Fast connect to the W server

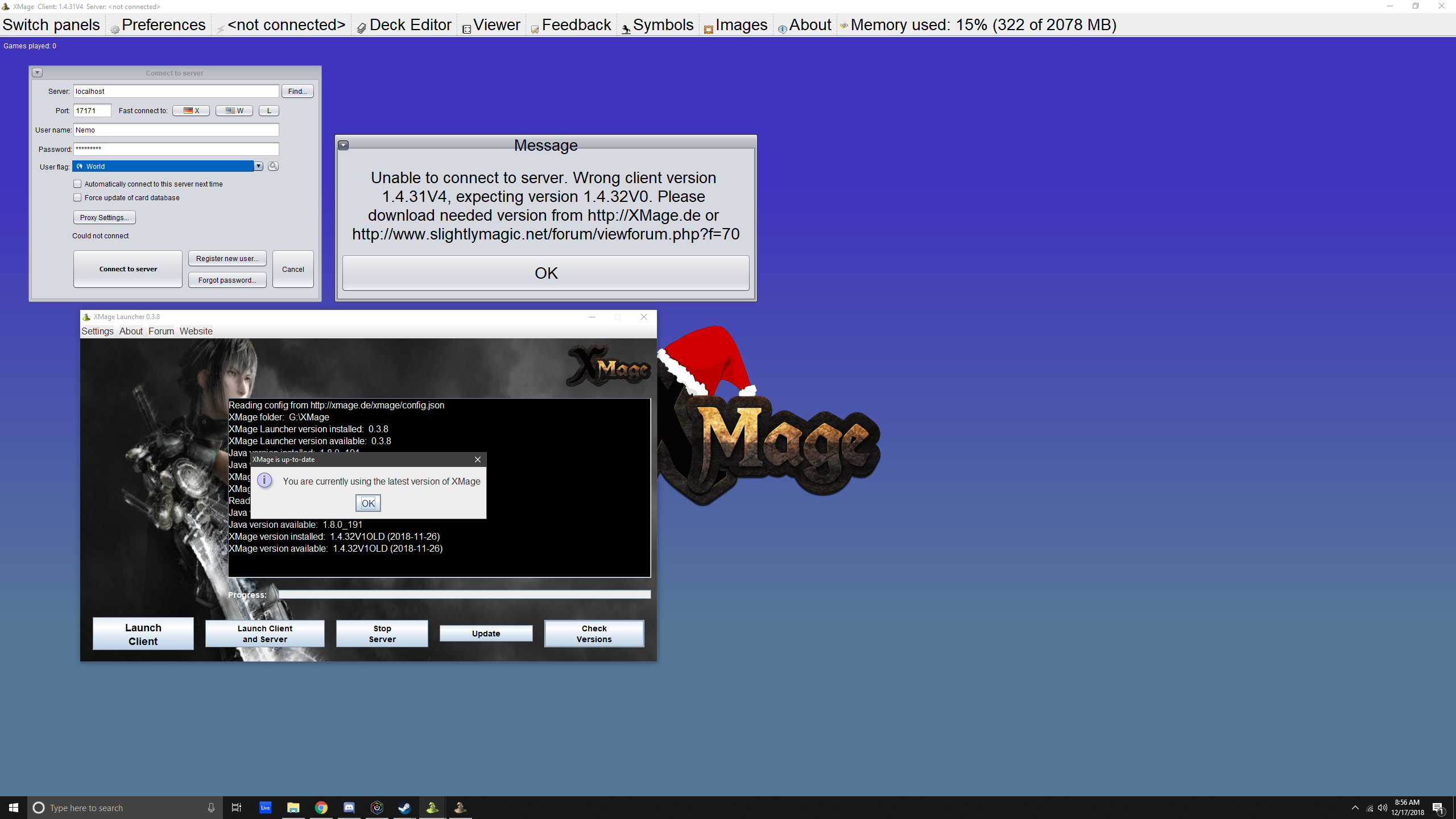click(x=234, y=110)
